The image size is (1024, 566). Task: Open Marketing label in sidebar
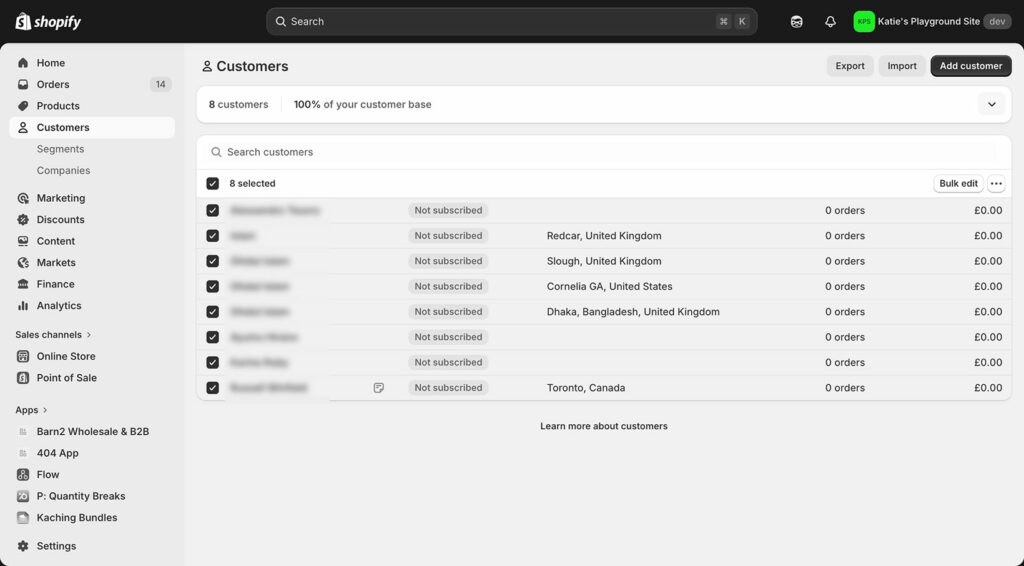(x=61, y=198)
